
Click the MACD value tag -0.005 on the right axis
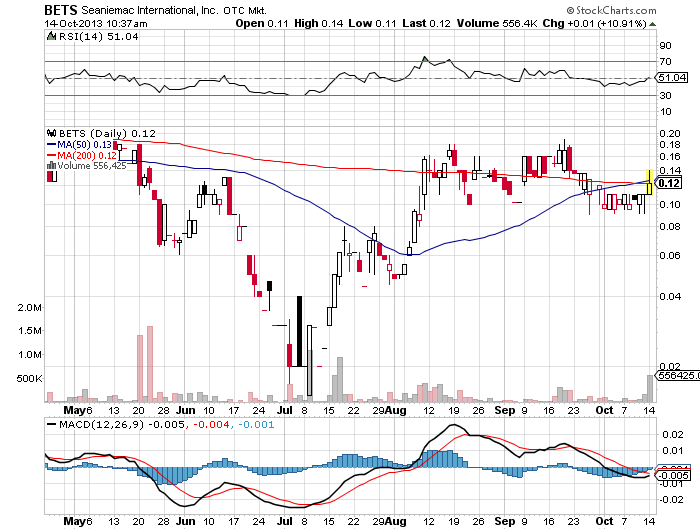point(672,476)
